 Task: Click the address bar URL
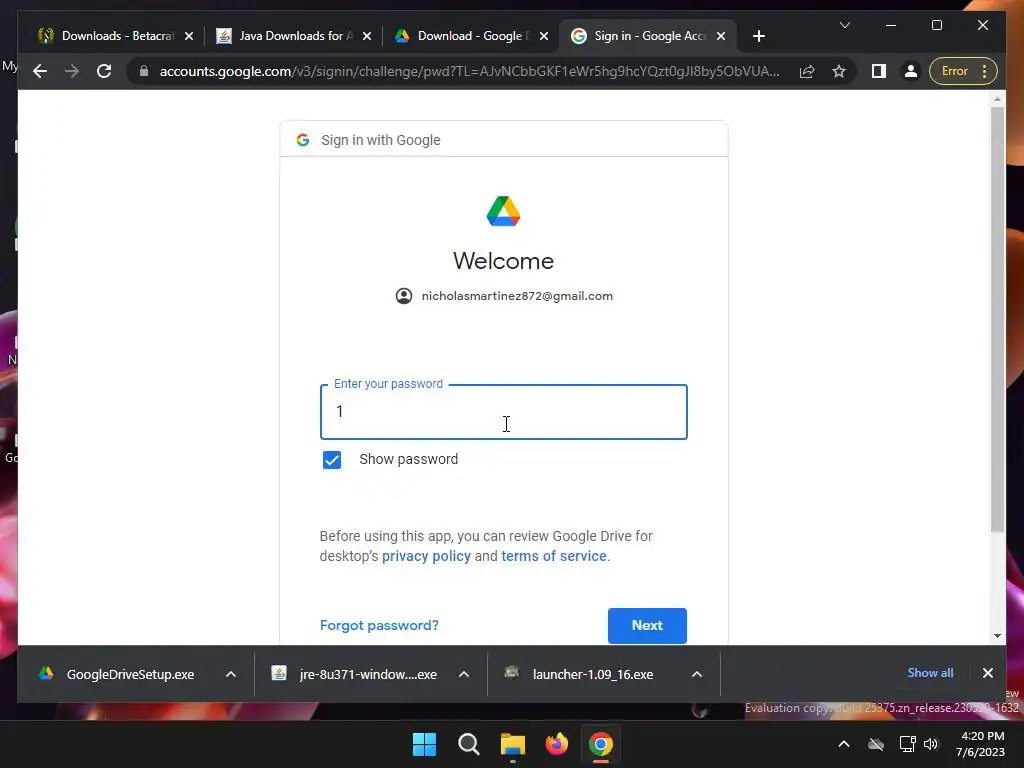(470, 71)
